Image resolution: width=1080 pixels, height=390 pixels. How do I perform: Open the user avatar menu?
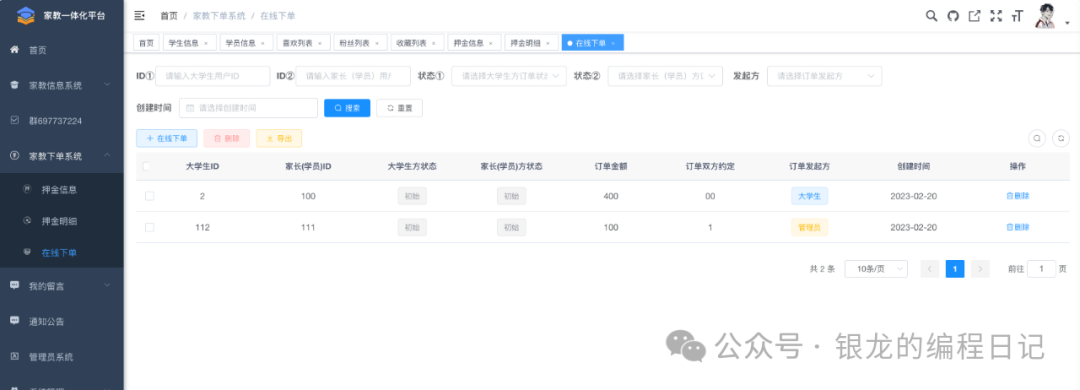pos(1046,16)
